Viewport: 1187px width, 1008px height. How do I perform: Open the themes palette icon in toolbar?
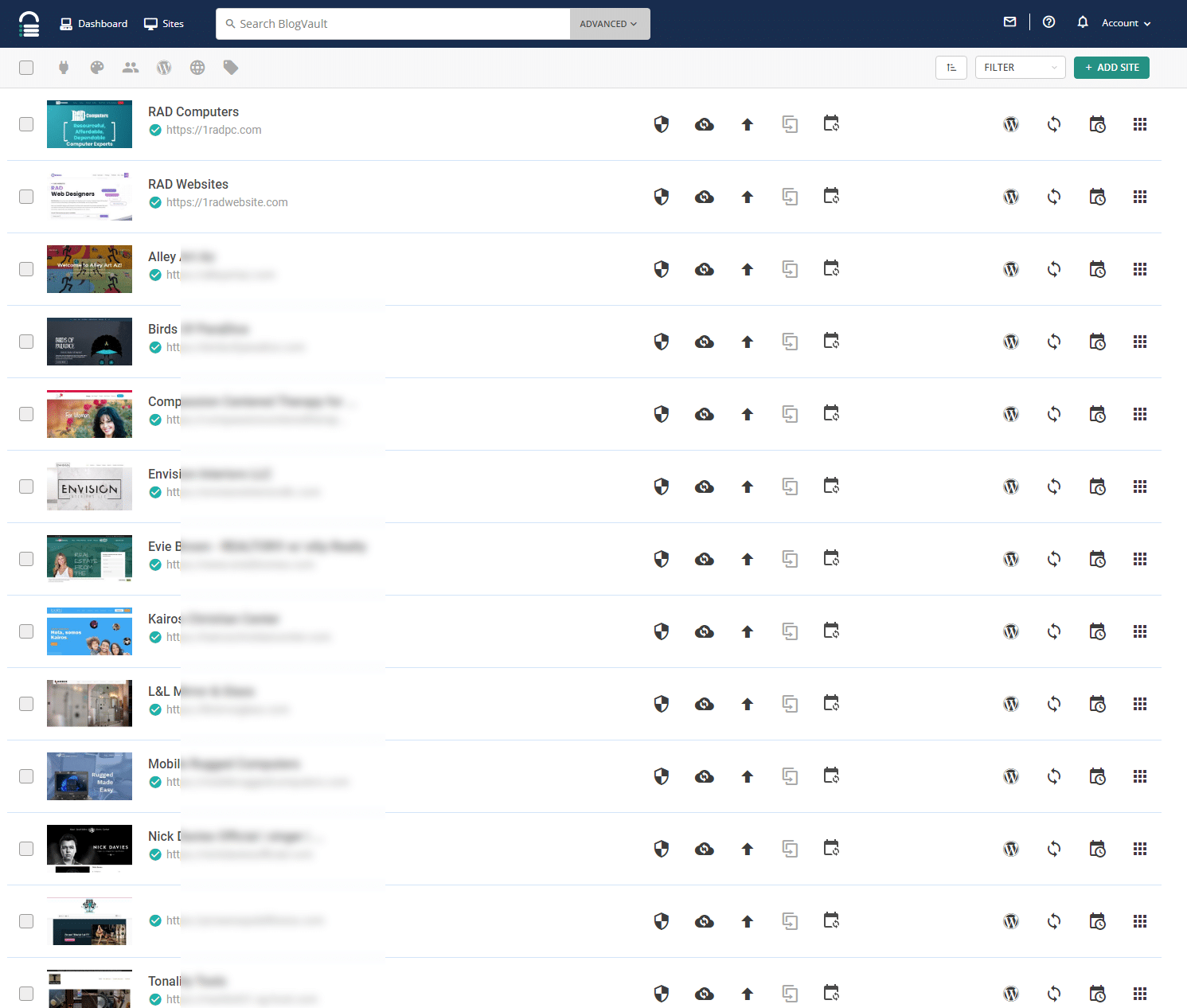tap(97, 68)
